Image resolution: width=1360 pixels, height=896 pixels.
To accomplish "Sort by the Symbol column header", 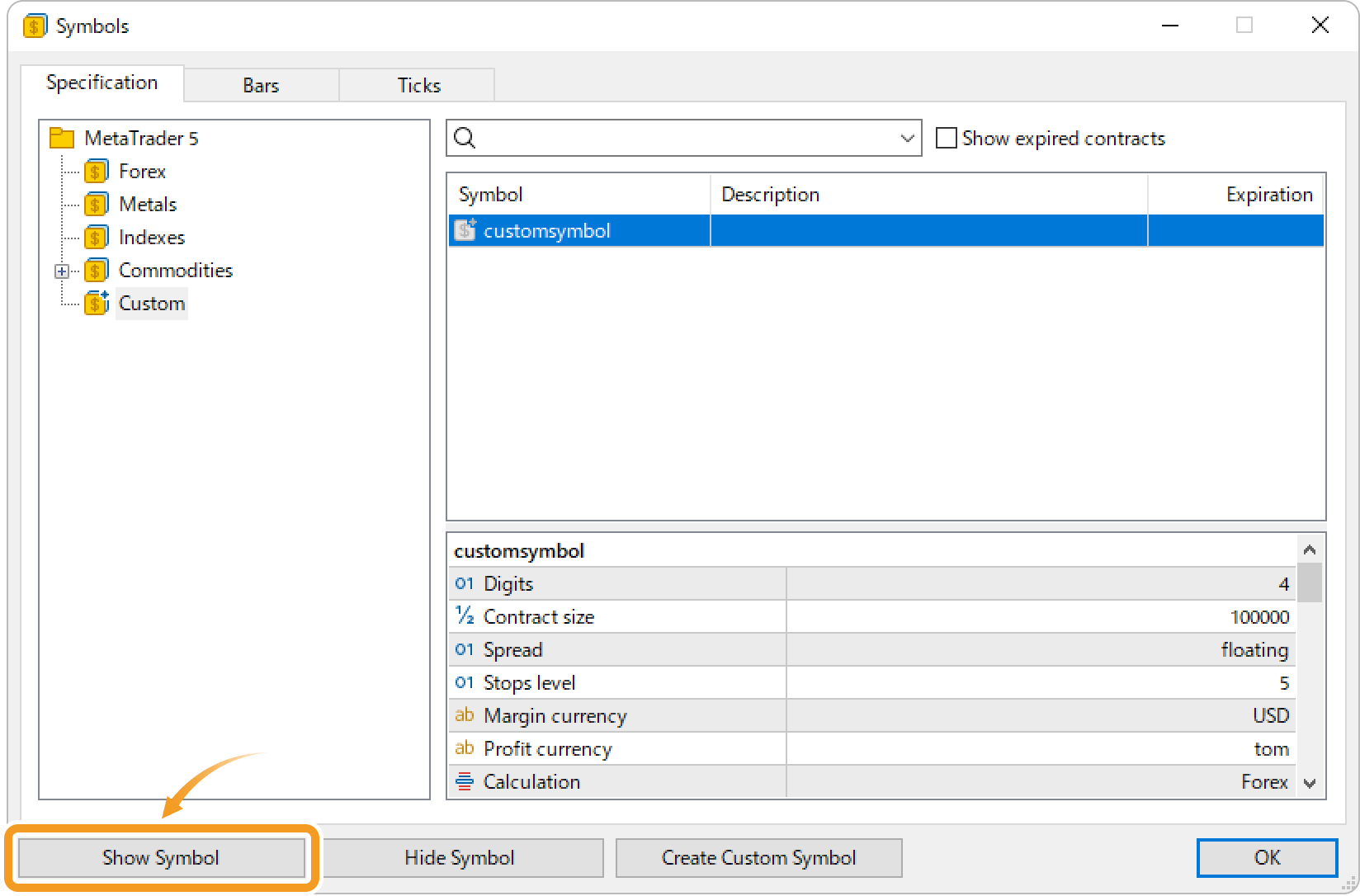I will (579, 195).
